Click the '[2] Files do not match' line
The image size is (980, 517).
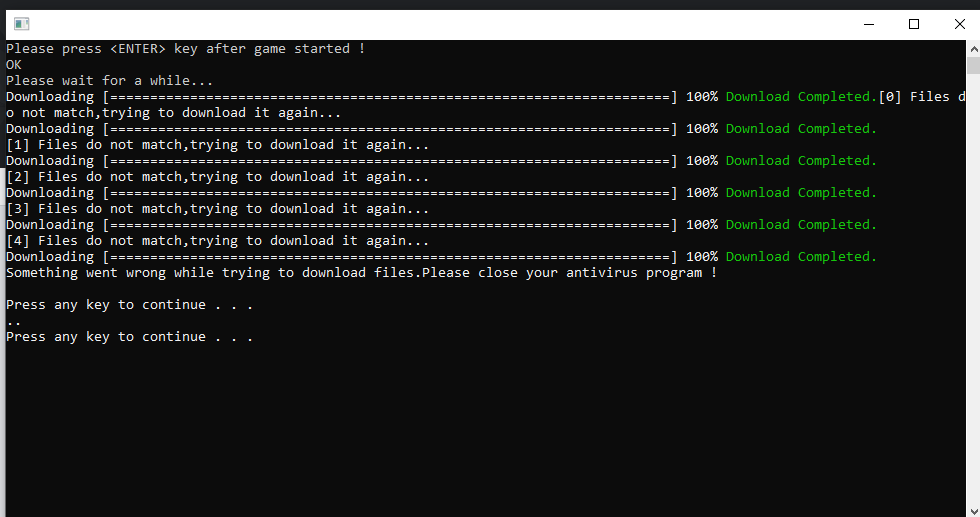pyautogui.click(x=218, y=177)
